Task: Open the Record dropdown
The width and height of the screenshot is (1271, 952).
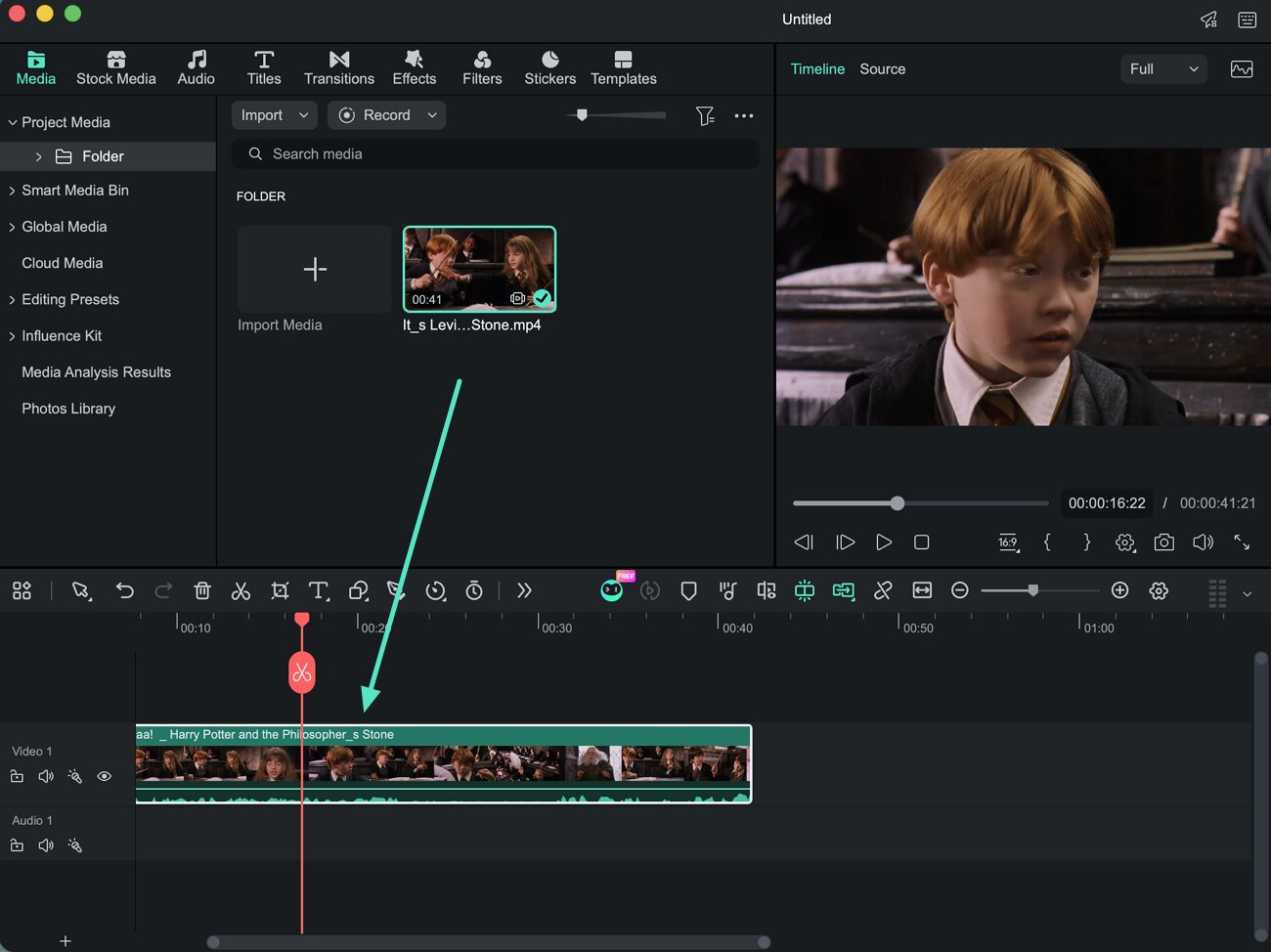Action: (x=386, y=115)
